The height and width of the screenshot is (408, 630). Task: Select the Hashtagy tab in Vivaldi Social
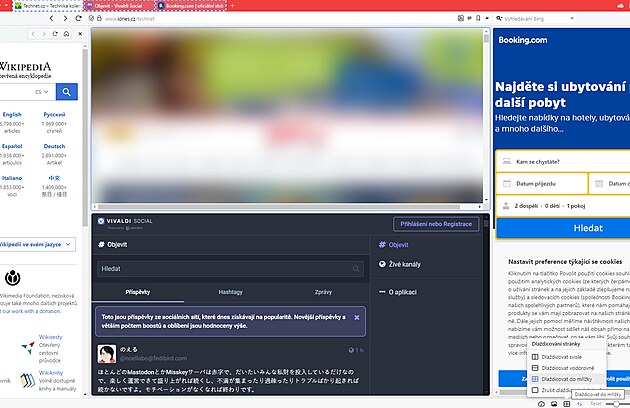coord(230,291)
